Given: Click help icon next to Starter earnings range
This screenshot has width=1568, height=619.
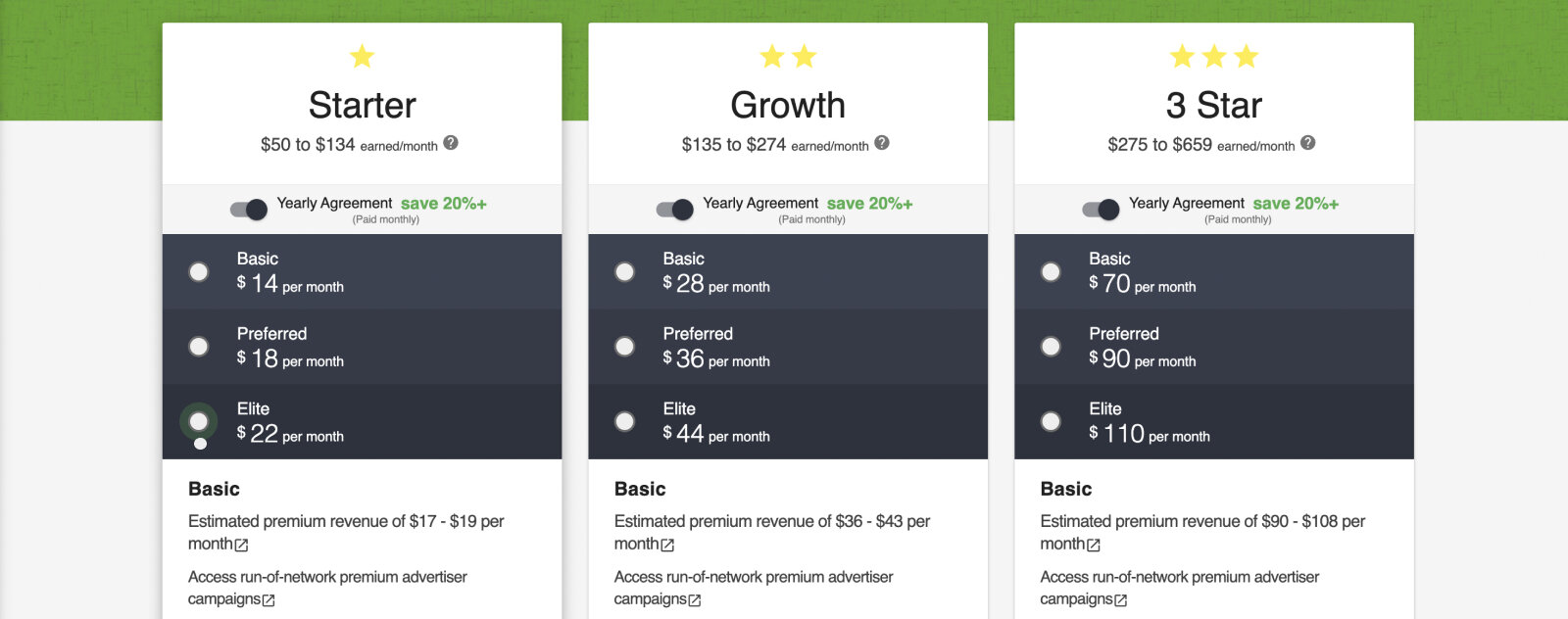Looking at the screenshot, I should pyautogui.click(x=451, y=143).
